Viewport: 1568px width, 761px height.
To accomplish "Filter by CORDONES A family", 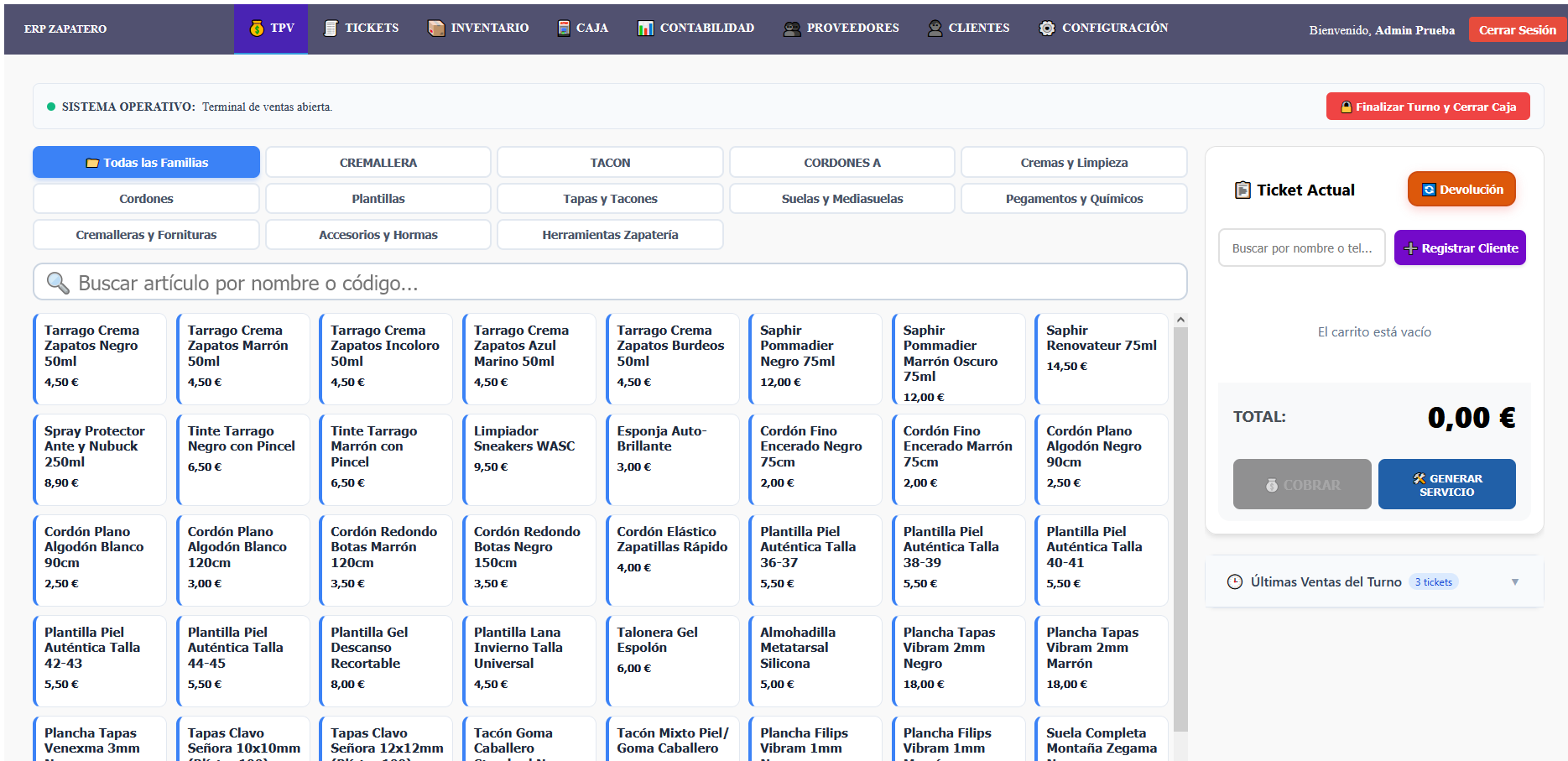I will (x=842, y=162).
